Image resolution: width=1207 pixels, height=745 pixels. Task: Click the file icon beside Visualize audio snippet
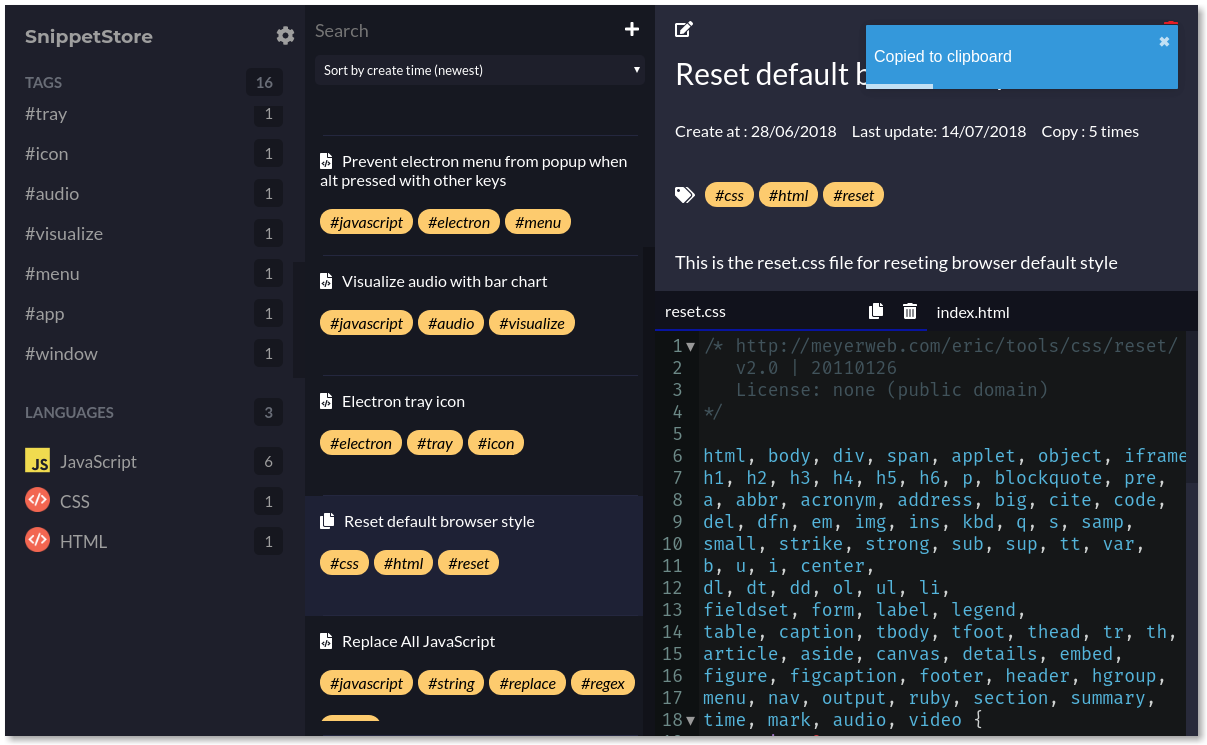(326, 281)
